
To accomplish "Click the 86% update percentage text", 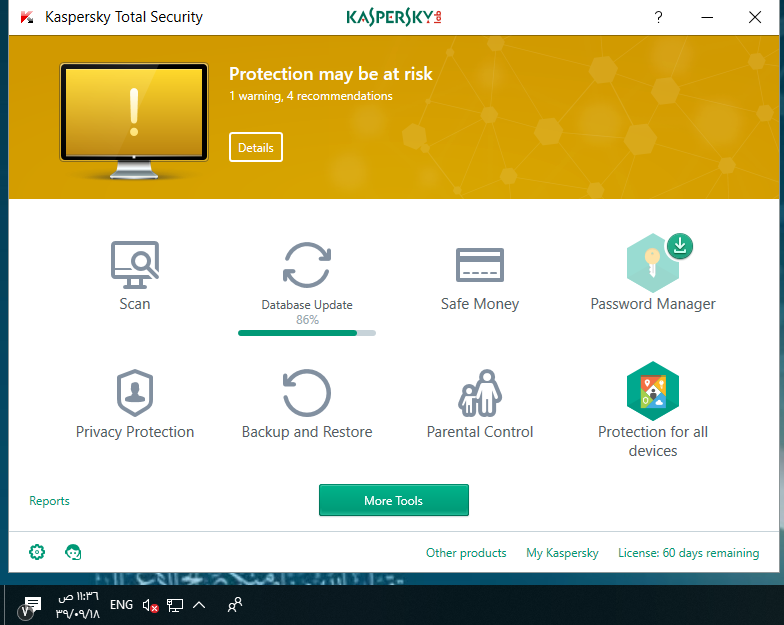I will [x=307, y=320].
